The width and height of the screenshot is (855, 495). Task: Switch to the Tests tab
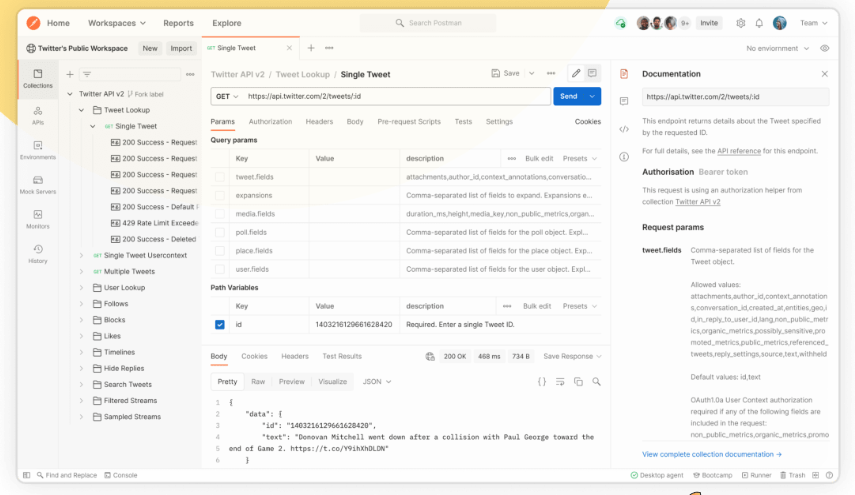[463, 122]
